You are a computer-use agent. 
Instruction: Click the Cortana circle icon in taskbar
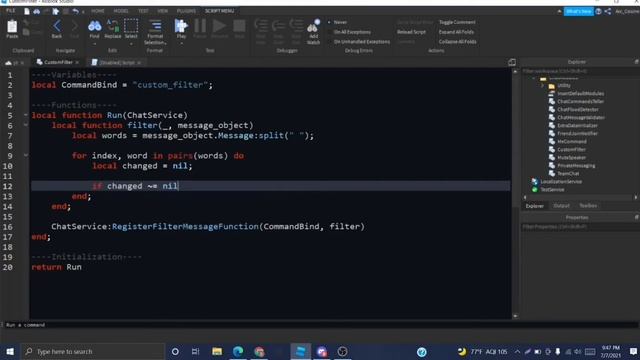175,351
